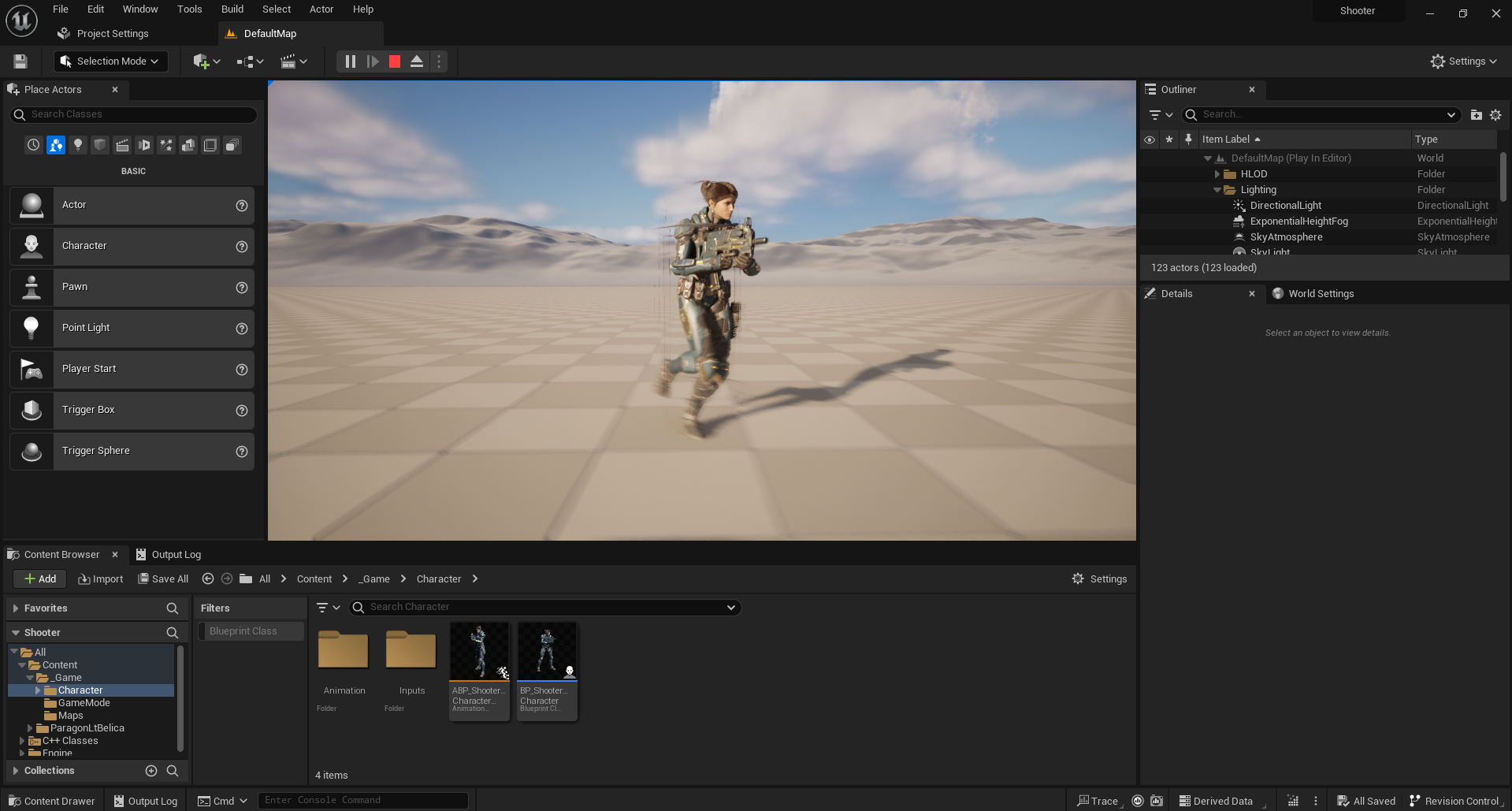
Task: Select the Volumes category icon
Action: (x=210, y=145)
